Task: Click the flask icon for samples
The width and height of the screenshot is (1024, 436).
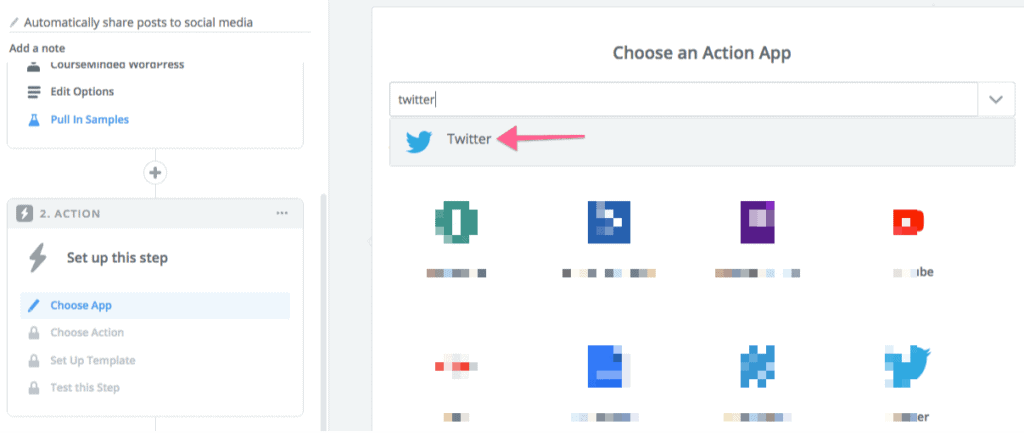Action: [34, 119]
